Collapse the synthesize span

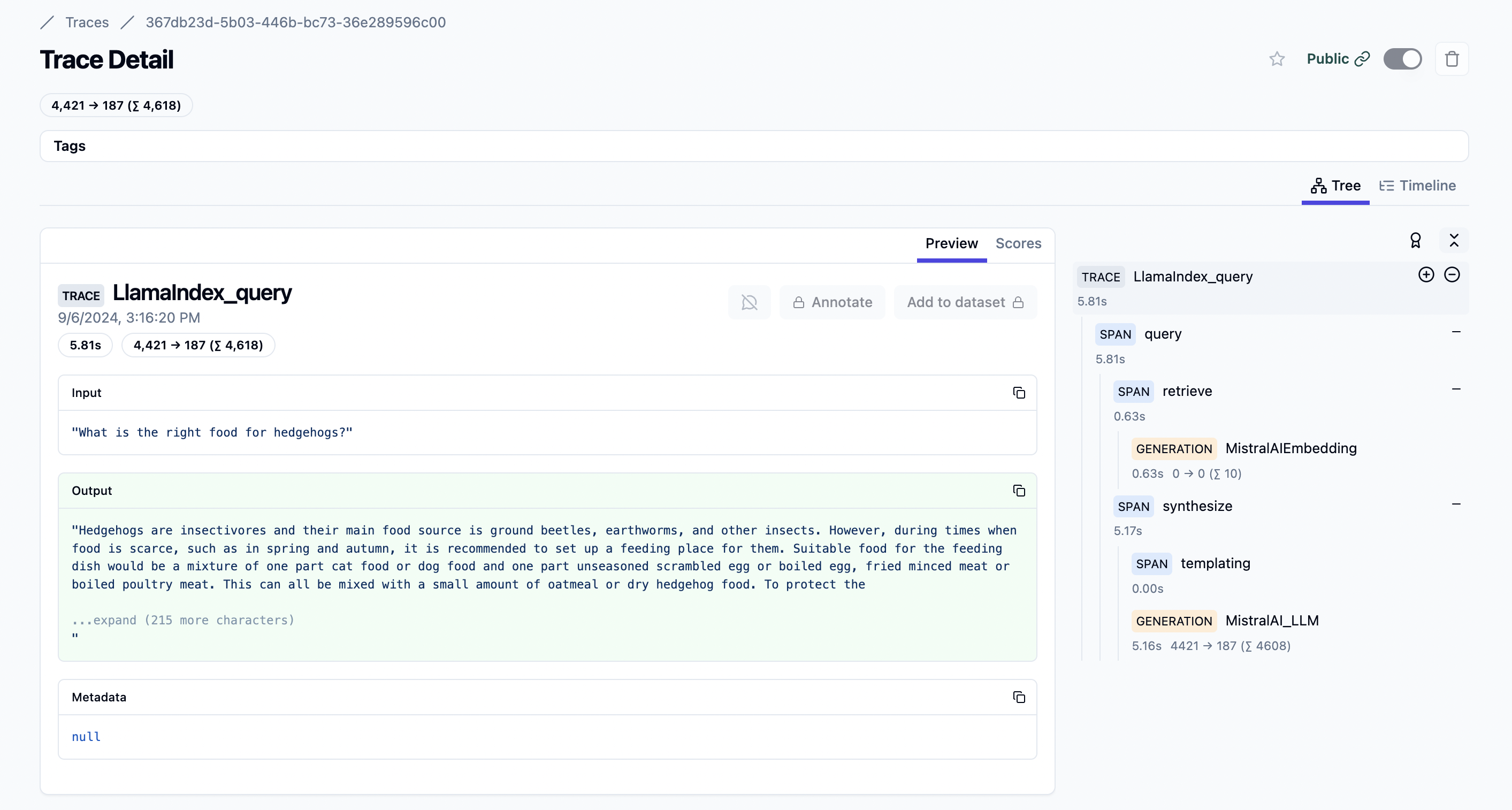tap(1456, 505)
